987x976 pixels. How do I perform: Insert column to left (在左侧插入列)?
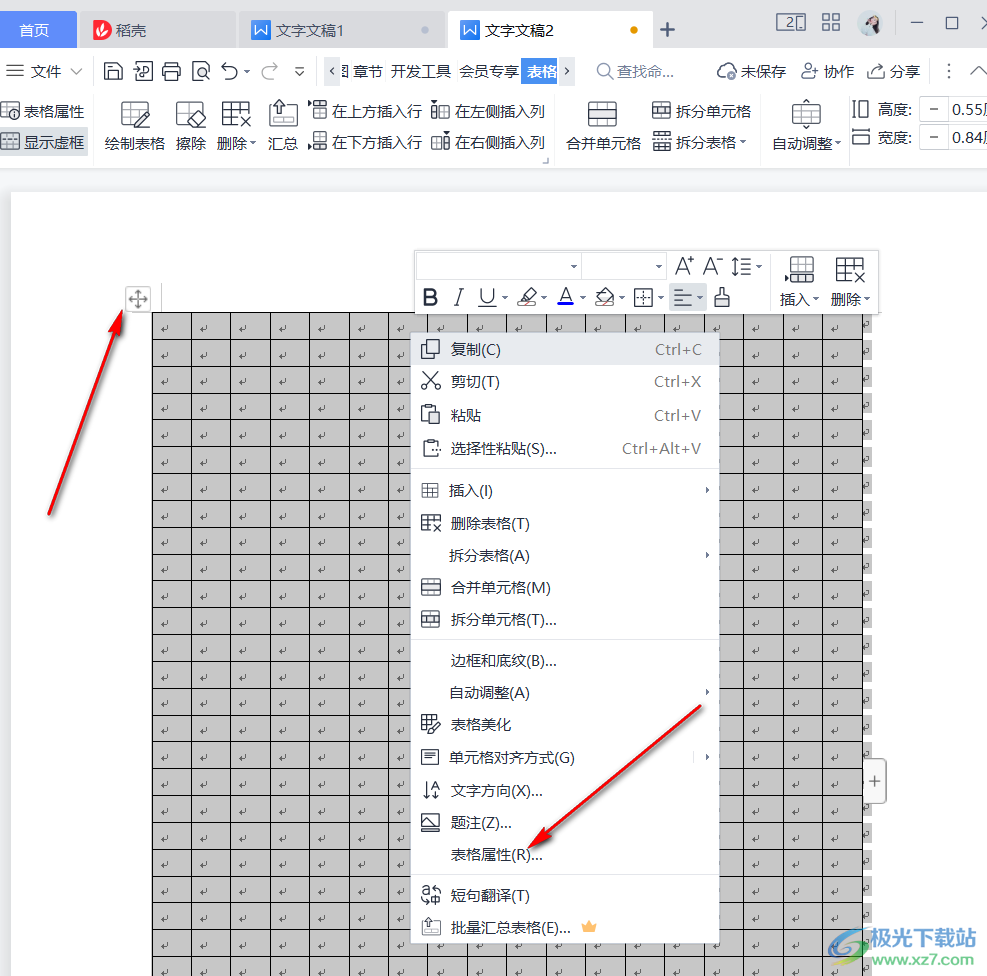point(488,111)
